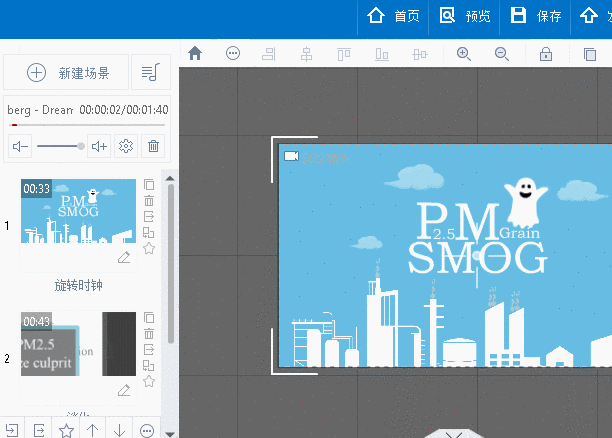Image resolution: width=612 pixels, height=438 pixels.
Task: Open background music settings gear
Action: point(126,147)
